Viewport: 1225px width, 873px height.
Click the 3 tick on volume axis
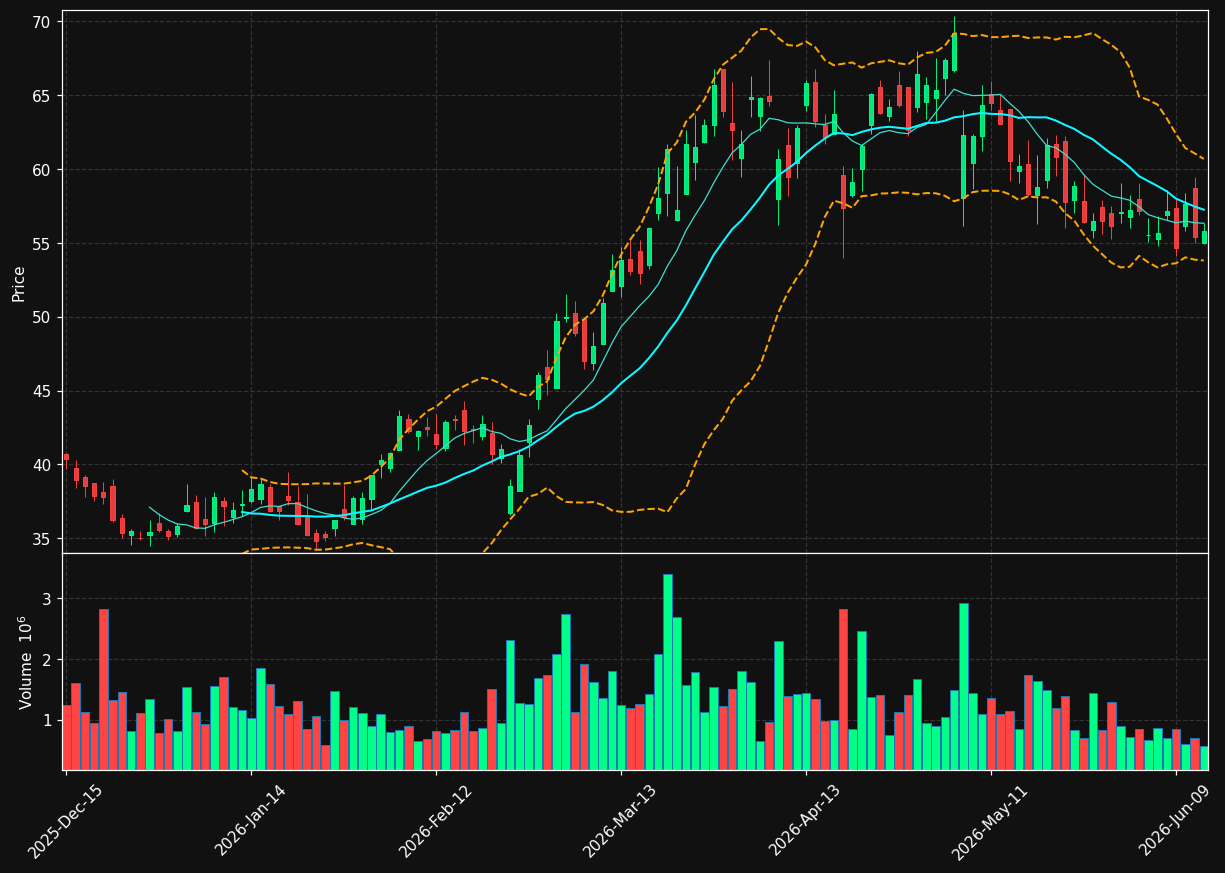tap(47, 599)
